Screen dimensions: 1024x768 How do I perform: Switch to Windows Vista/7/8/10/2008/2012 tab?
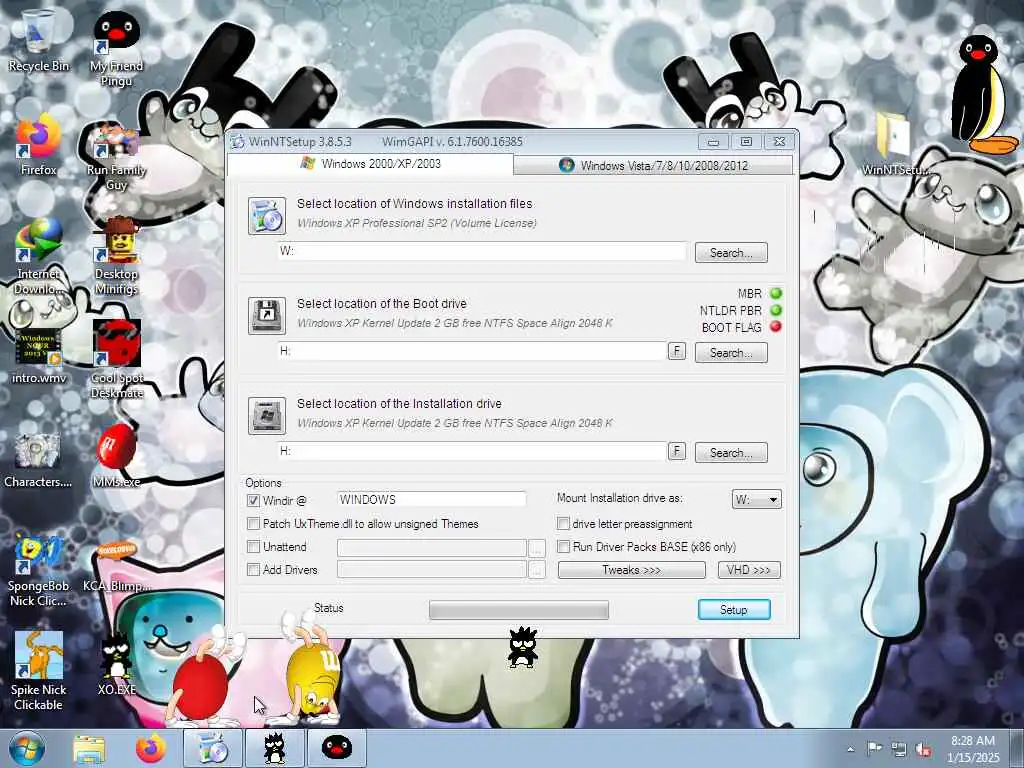[x=654, y=165]
